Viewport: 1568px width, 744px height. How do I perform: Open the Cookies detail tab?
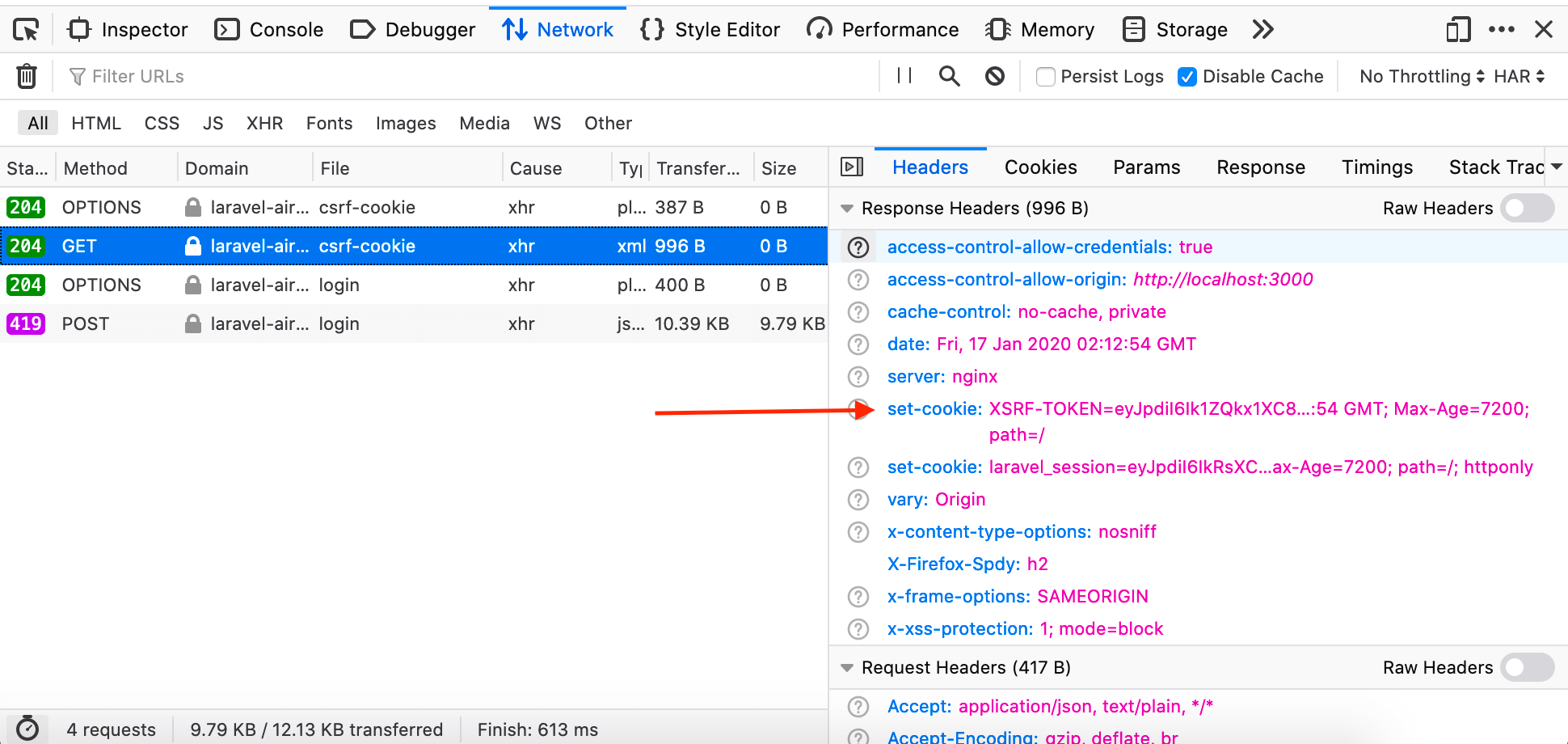click(x=1040, y=167)
